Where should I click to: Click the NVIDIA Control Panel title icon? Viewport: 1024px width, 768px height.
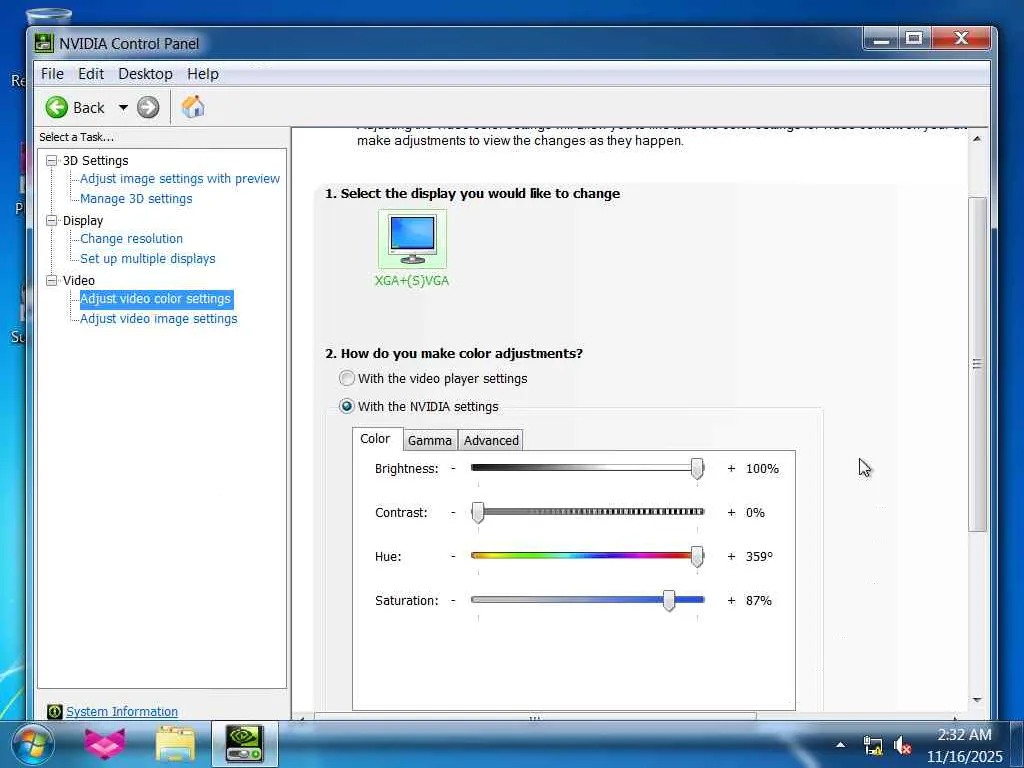click(x=44, y=43)
